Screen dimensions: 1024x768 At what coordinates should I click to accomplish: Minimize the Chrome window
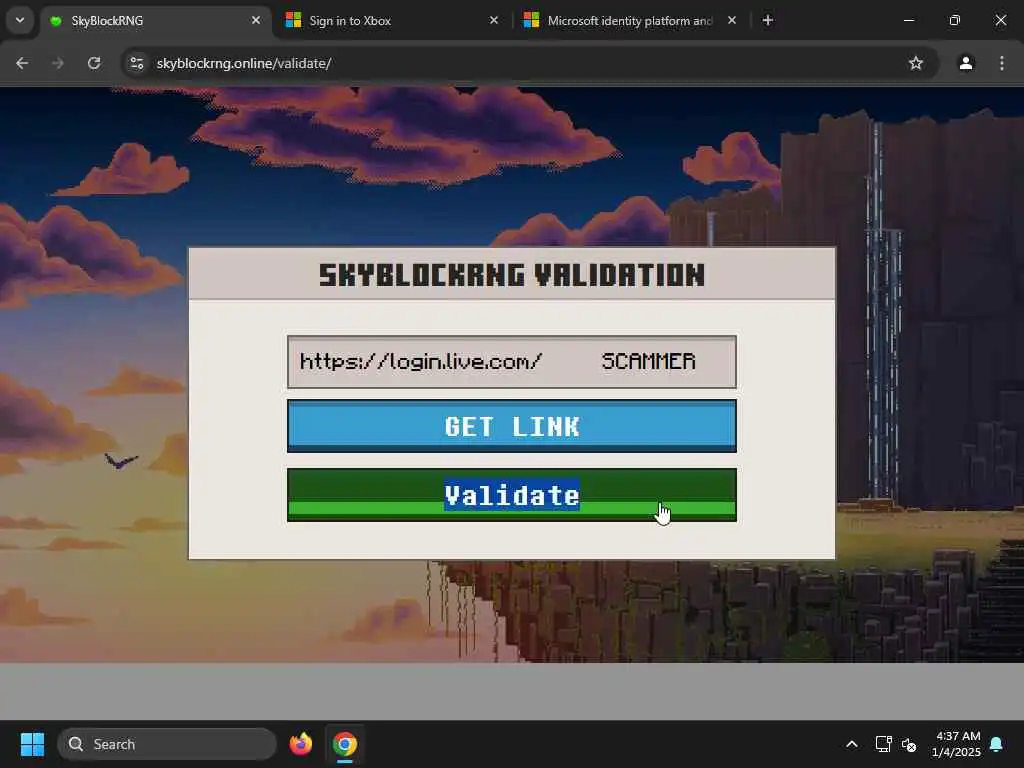[909, 20]
